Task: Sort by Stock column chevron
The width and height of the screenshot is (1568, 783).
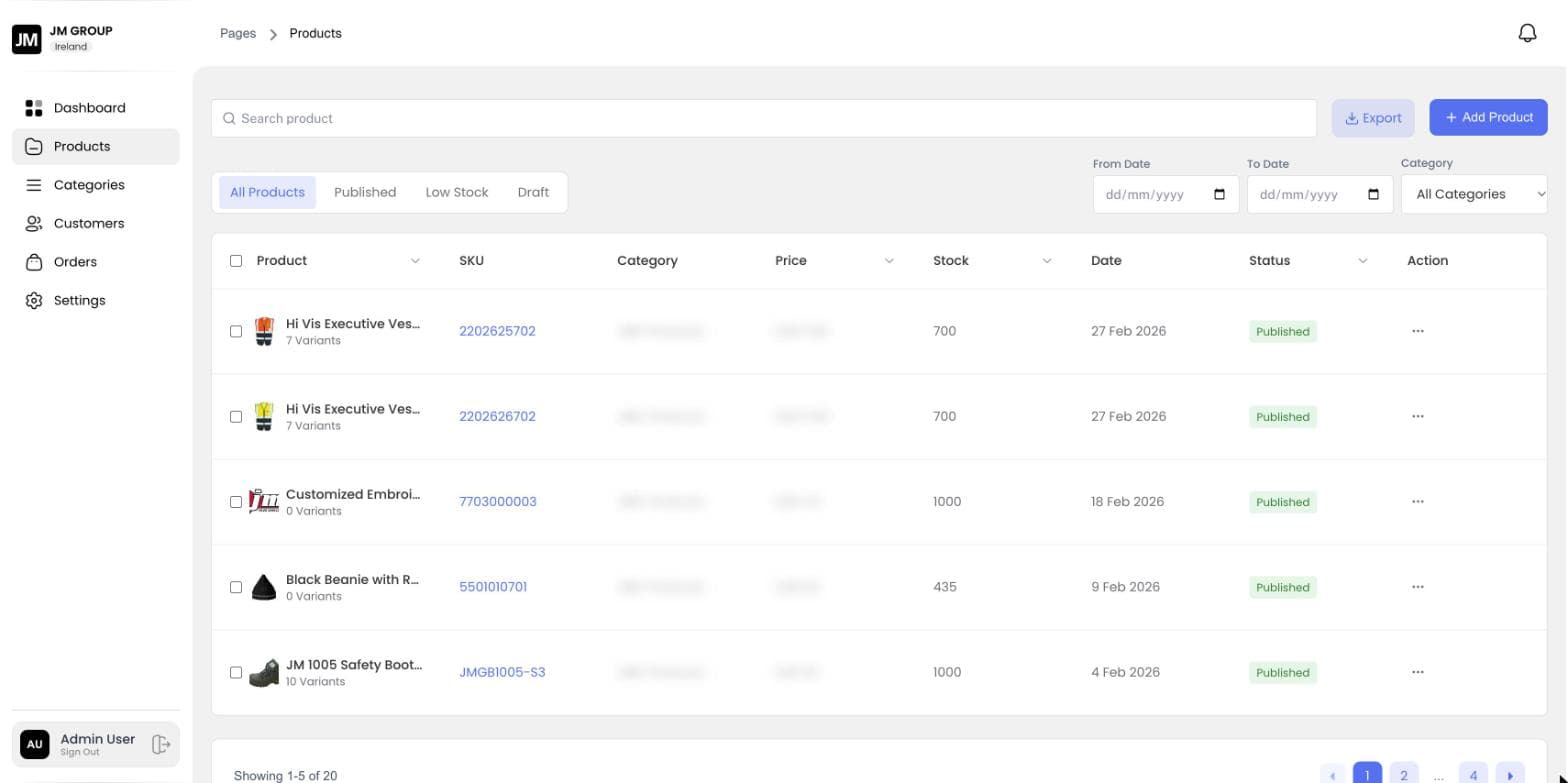Action: coord(1047,261)
